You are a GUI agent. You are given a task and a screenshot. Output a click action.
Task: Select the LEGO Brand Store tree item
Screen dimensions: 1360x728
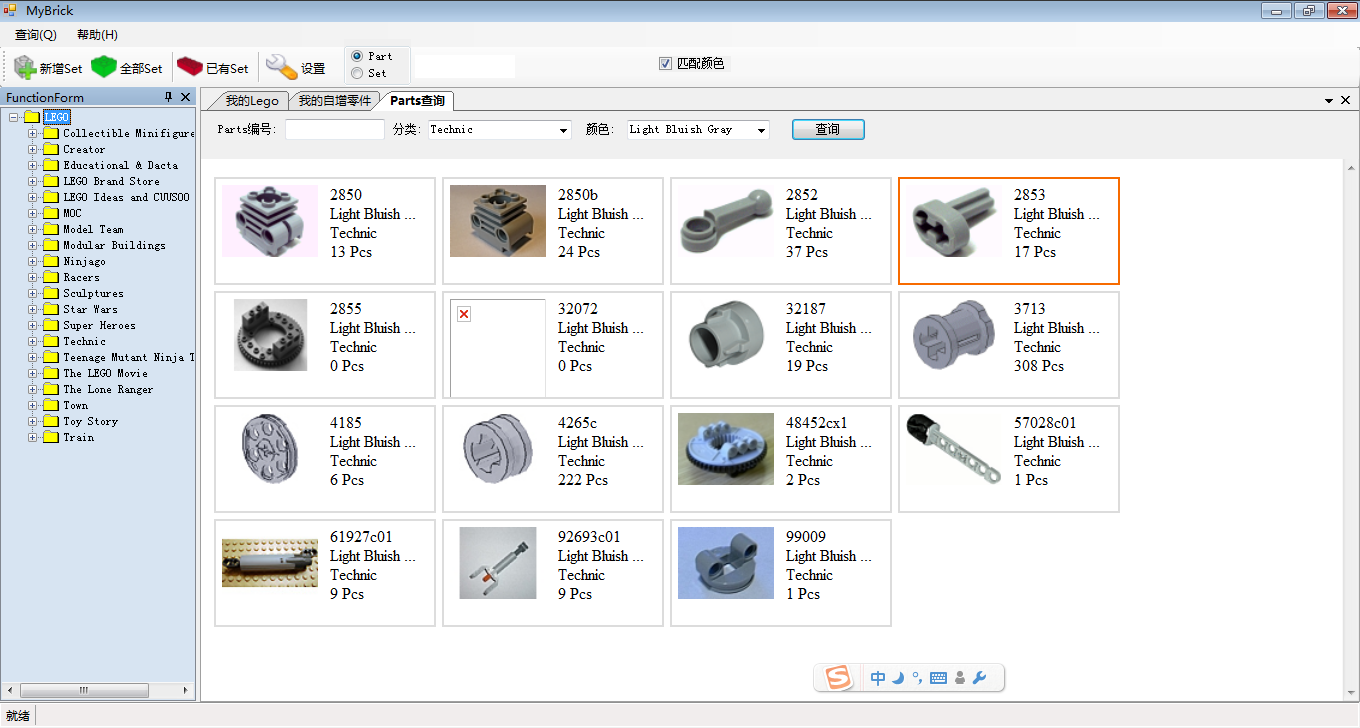112,181
